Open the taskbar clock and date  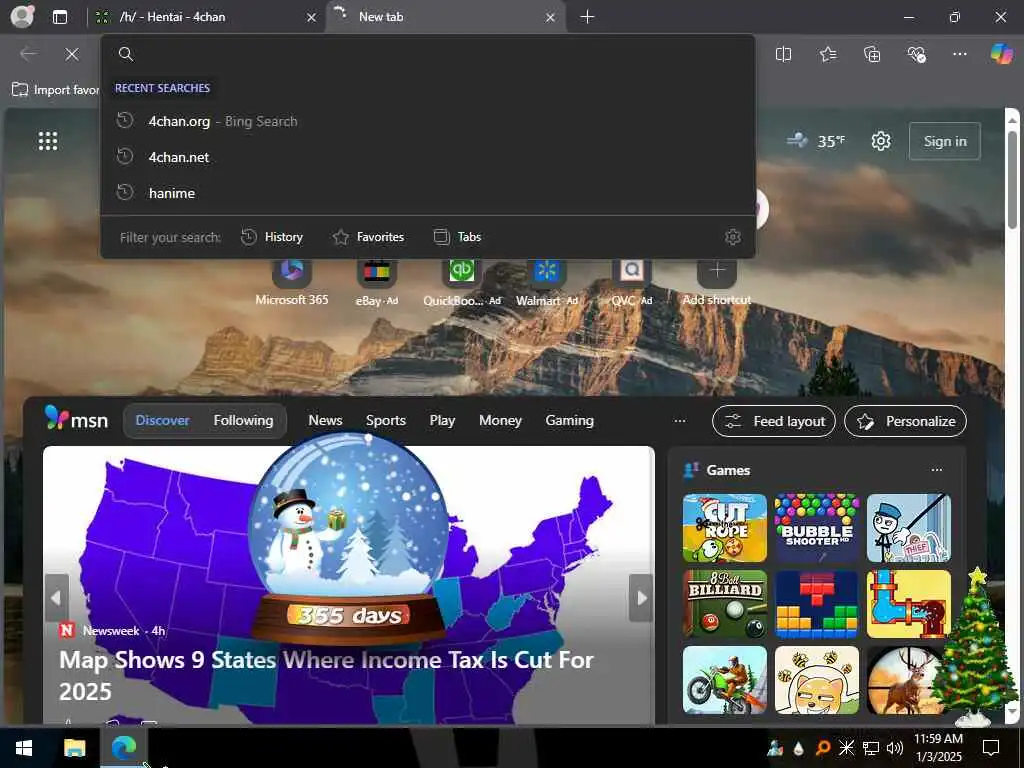click(x=938, y=748)
